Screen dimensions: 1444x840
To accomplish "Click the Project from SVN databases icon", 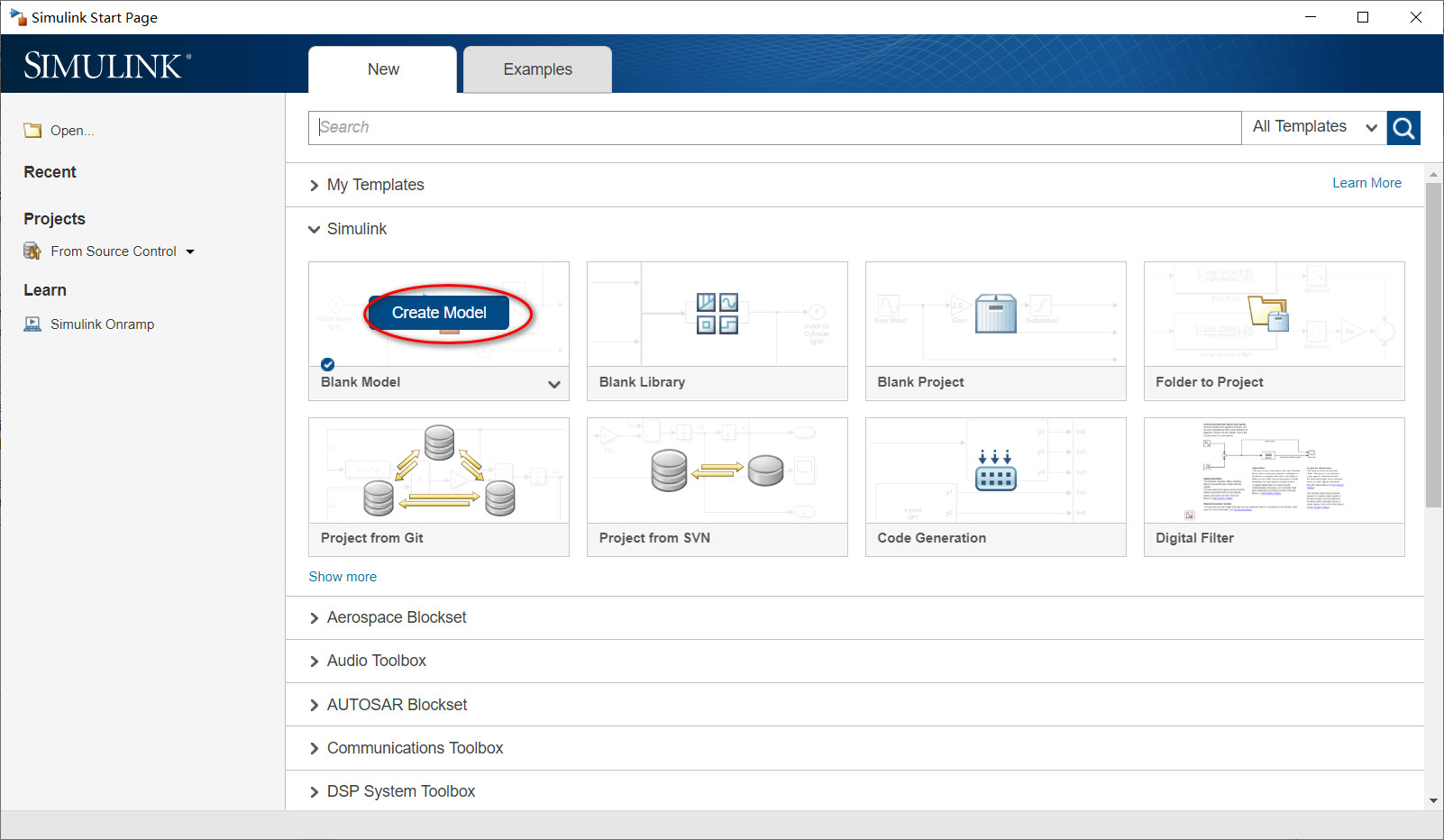I will point(717,470).
